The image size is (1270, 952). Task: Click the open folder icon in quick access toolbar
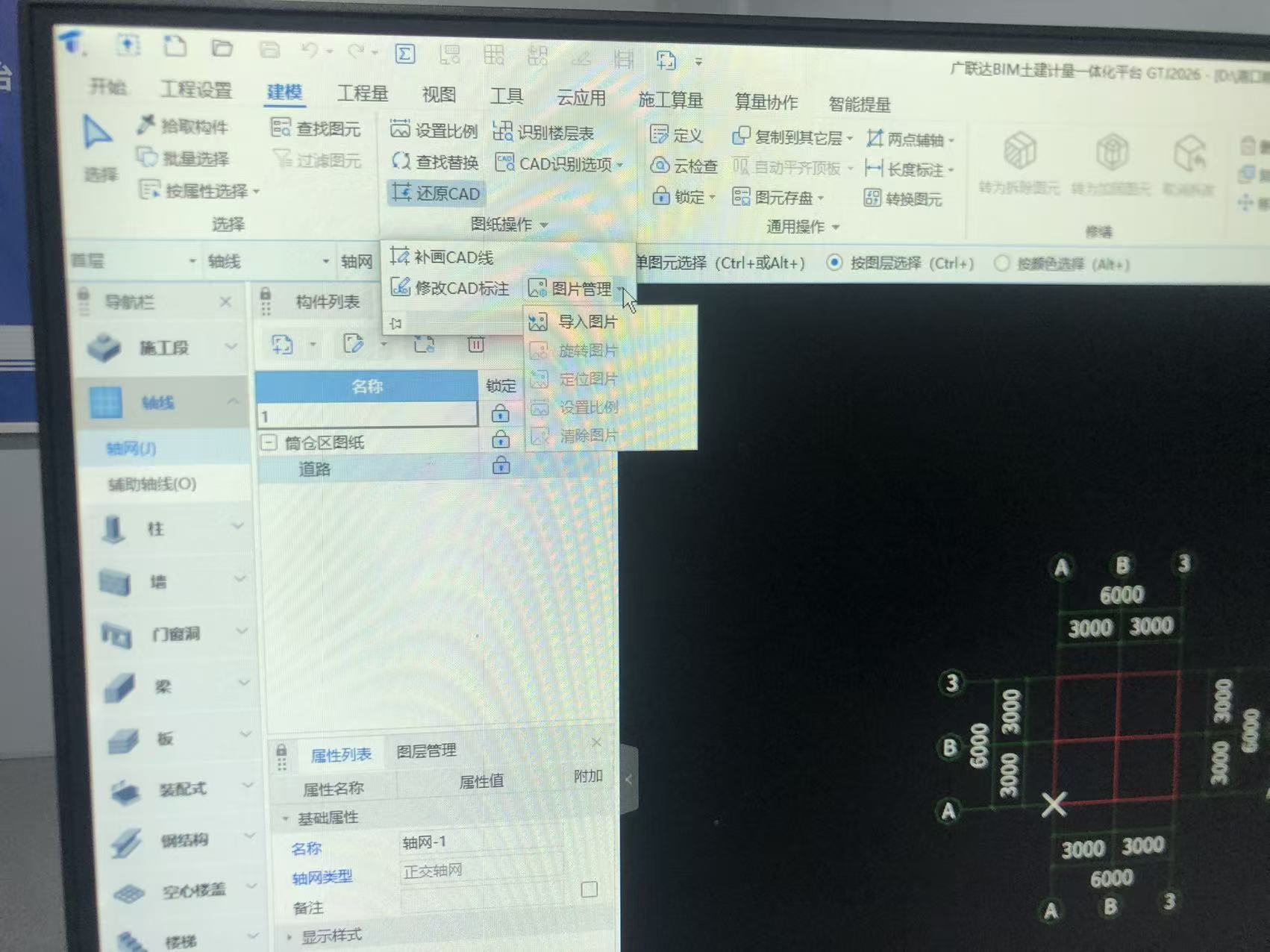(x=222, y=48)
